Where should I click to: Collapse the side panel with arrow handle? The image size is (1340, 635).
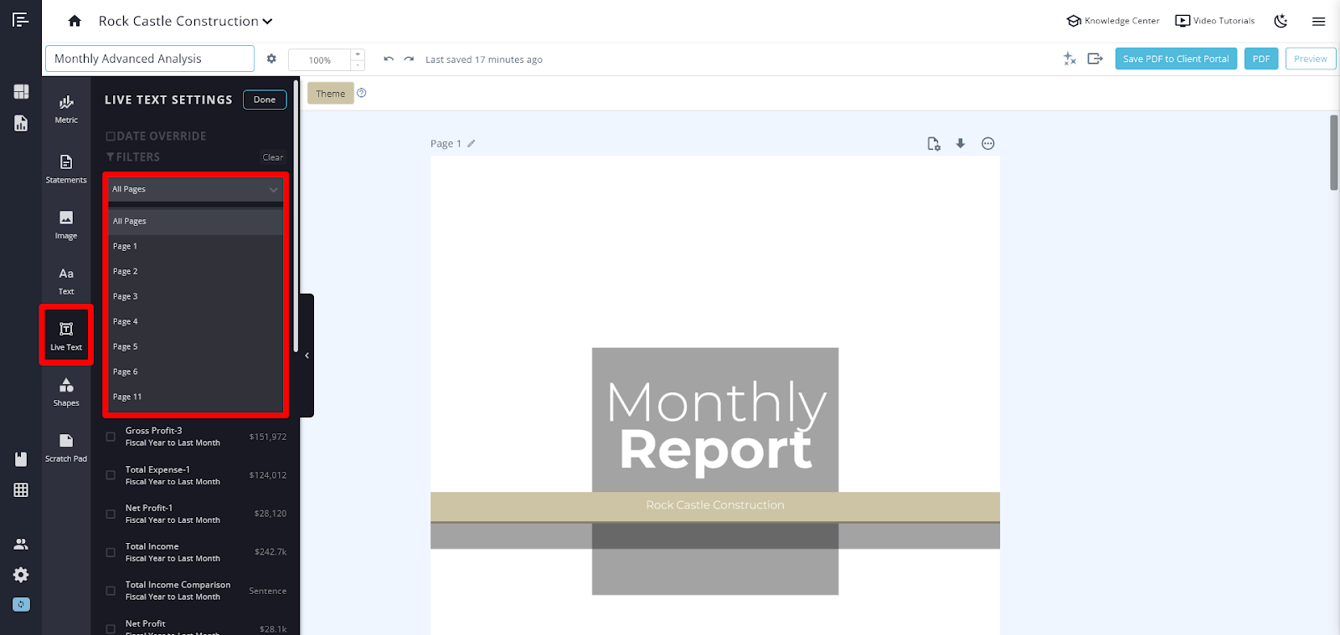tap(307, 355)
